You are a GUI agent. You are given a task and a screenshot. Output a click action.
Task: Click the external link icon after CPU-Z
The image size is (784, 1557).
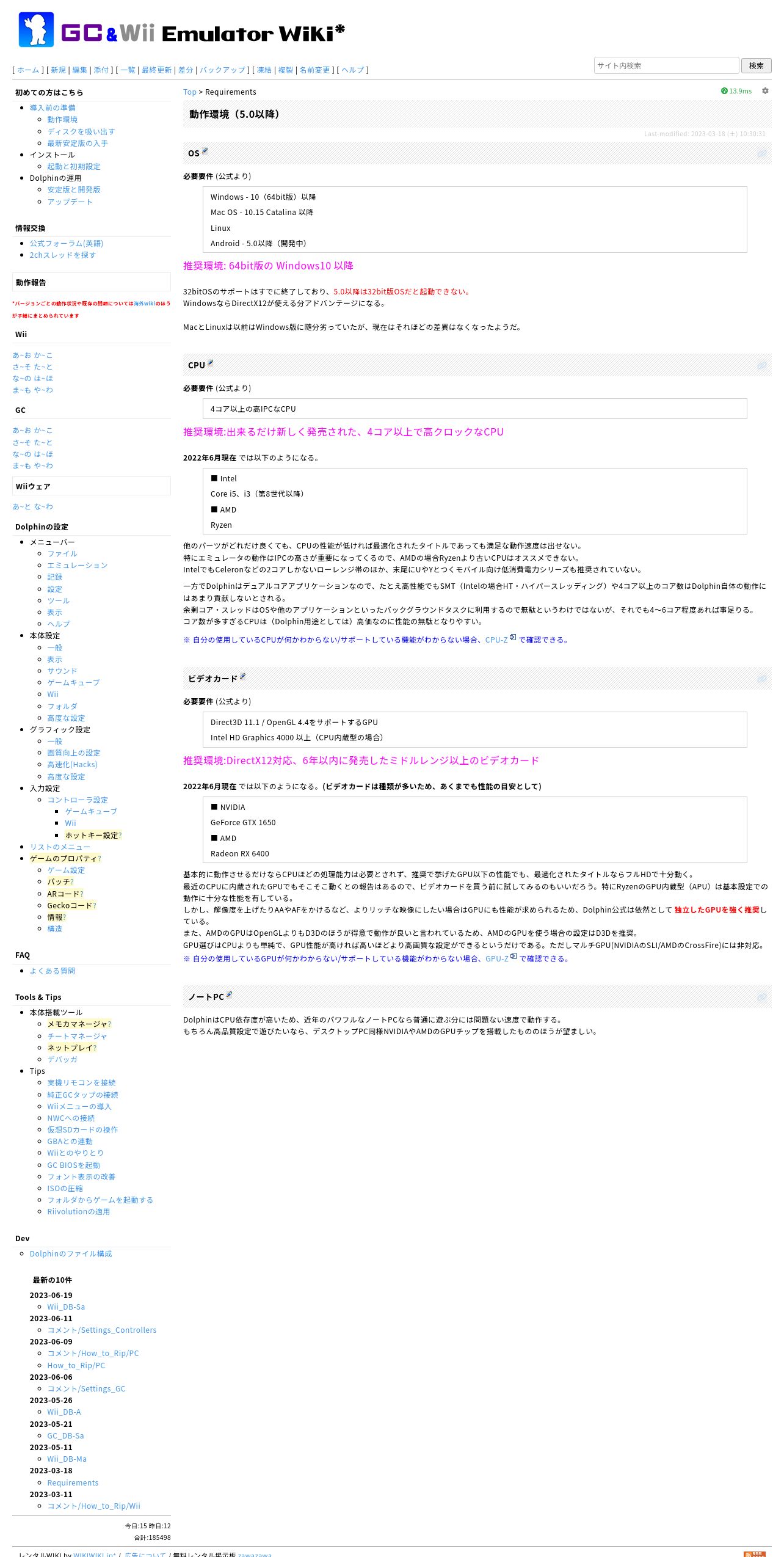click(x=513, y=638)
